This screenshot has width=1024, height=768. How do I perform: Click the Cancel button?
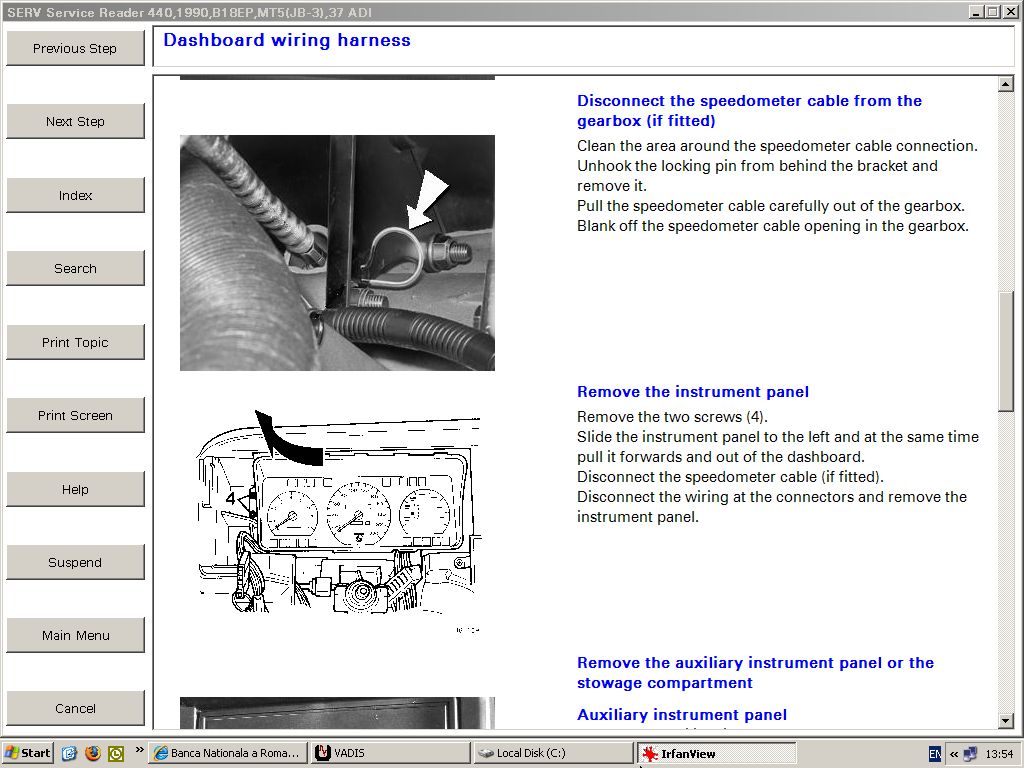pyautogui.click(x=75, y=709)
